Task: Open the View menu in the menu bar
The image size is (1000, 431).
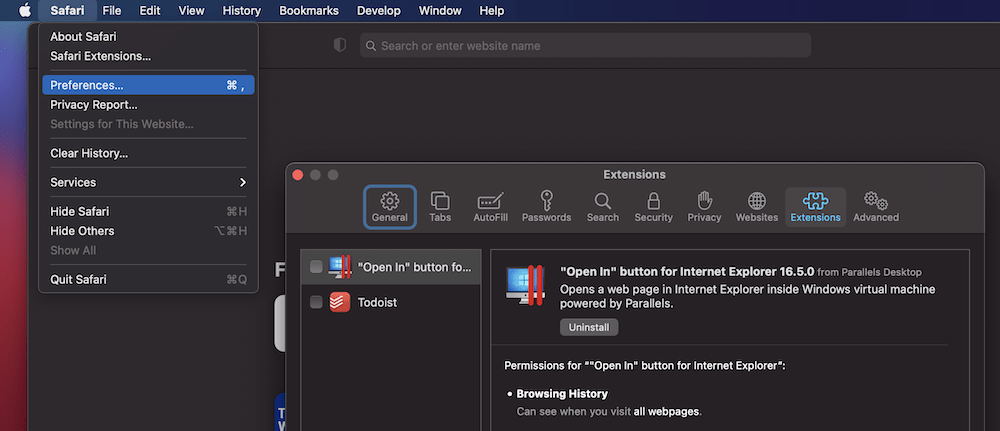Action: (191, 10)
